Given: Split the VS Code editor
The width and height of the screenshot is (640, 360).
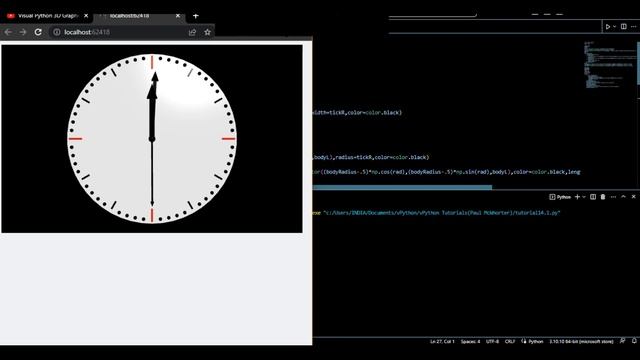Looking at the screenshot, I should pos(624,27).
